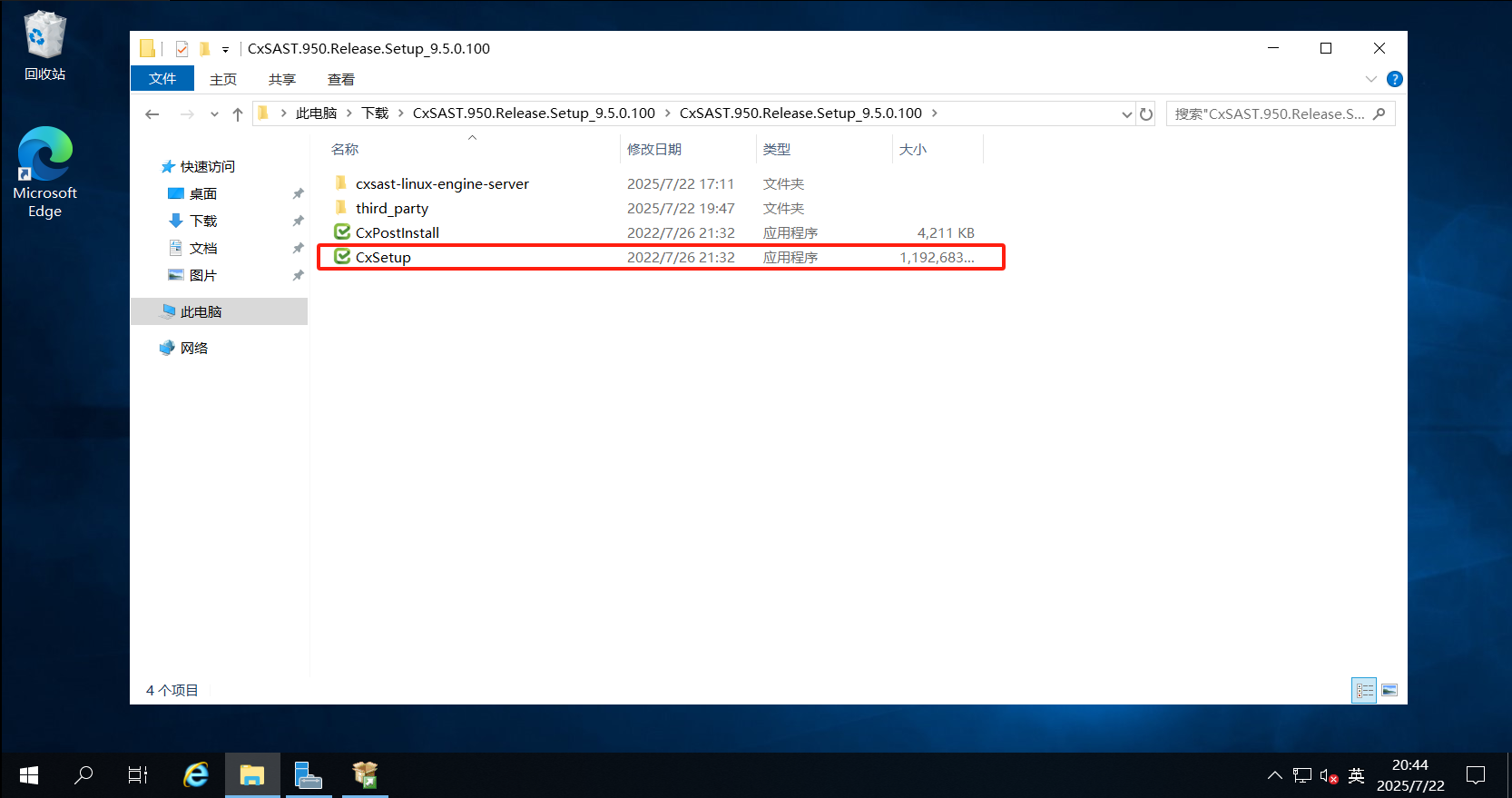Open the Explorer help button
The width and height of the screenshot is (1512, 798).
pyautogui.click(x=1395, y=79)
